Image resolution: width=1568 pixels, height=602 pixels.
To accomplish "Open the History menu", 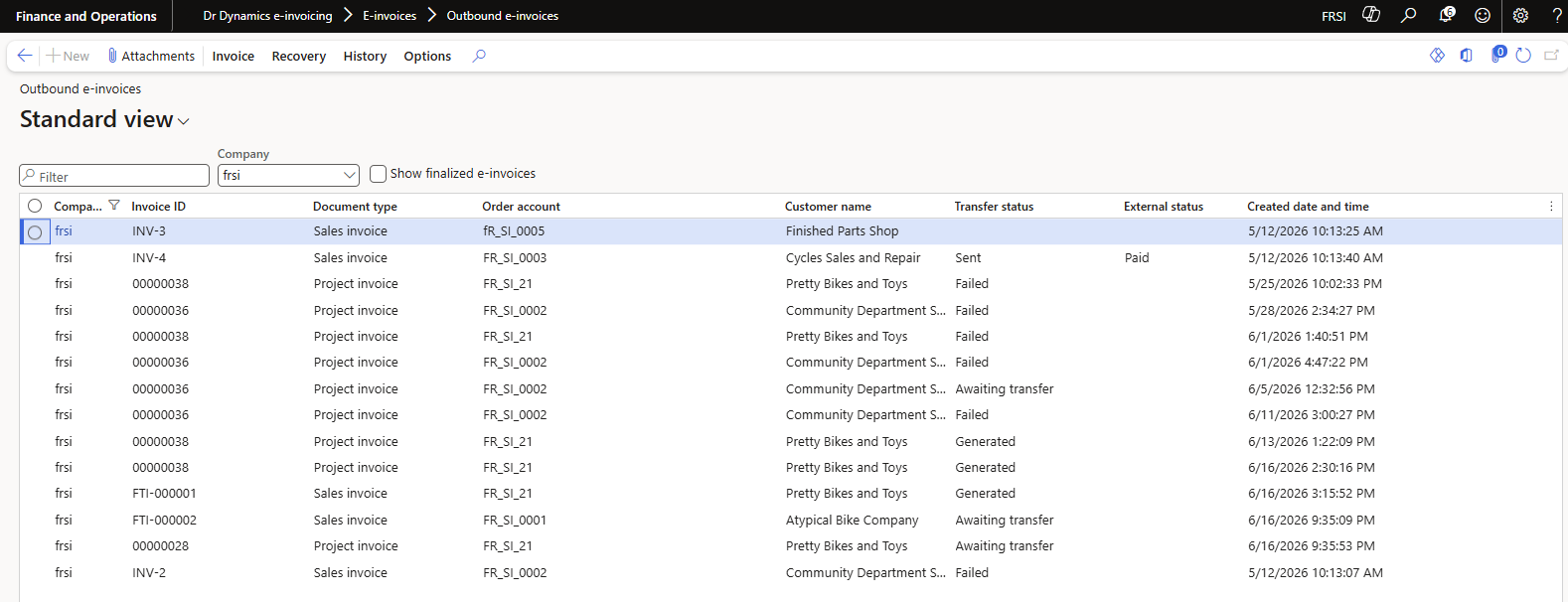I will (x=365, y=56).
